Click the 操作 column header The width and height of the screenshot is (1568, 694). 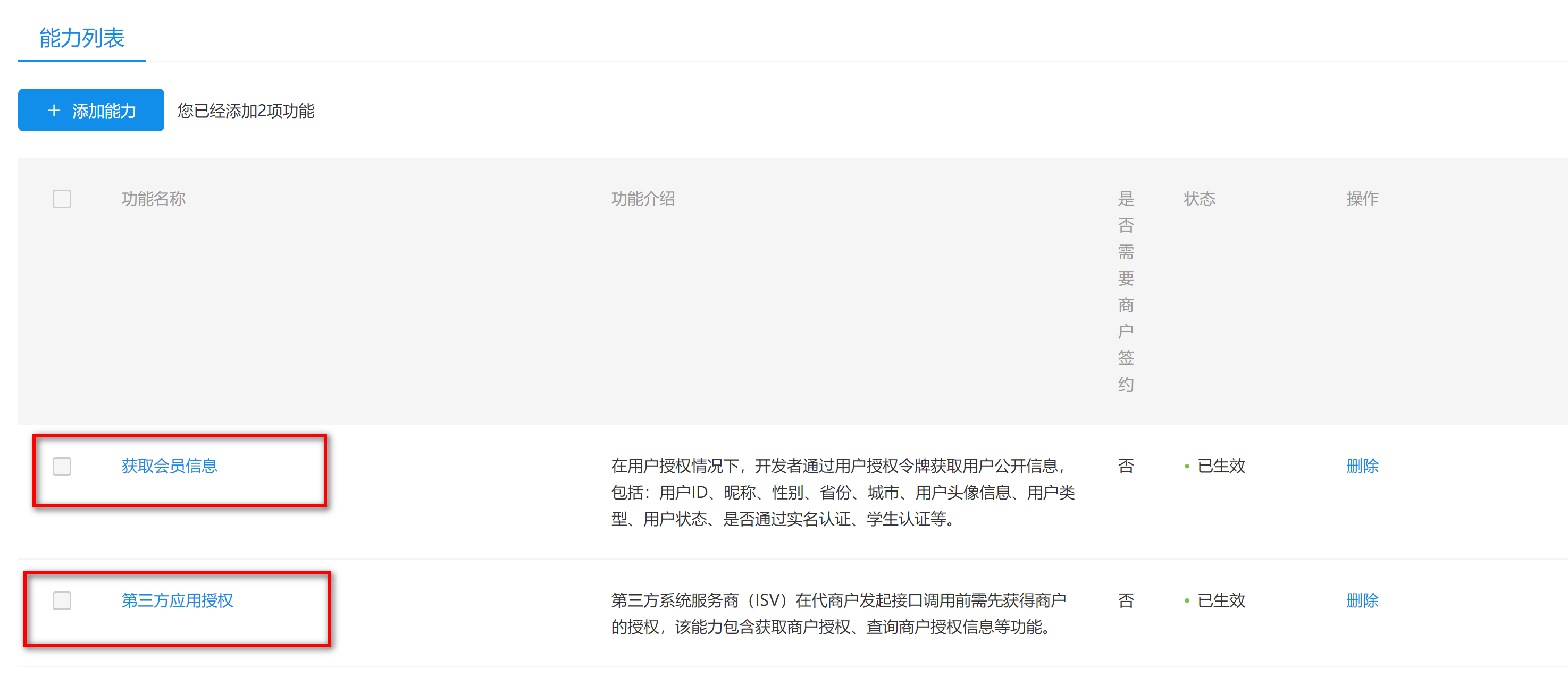pos(1362,199)
